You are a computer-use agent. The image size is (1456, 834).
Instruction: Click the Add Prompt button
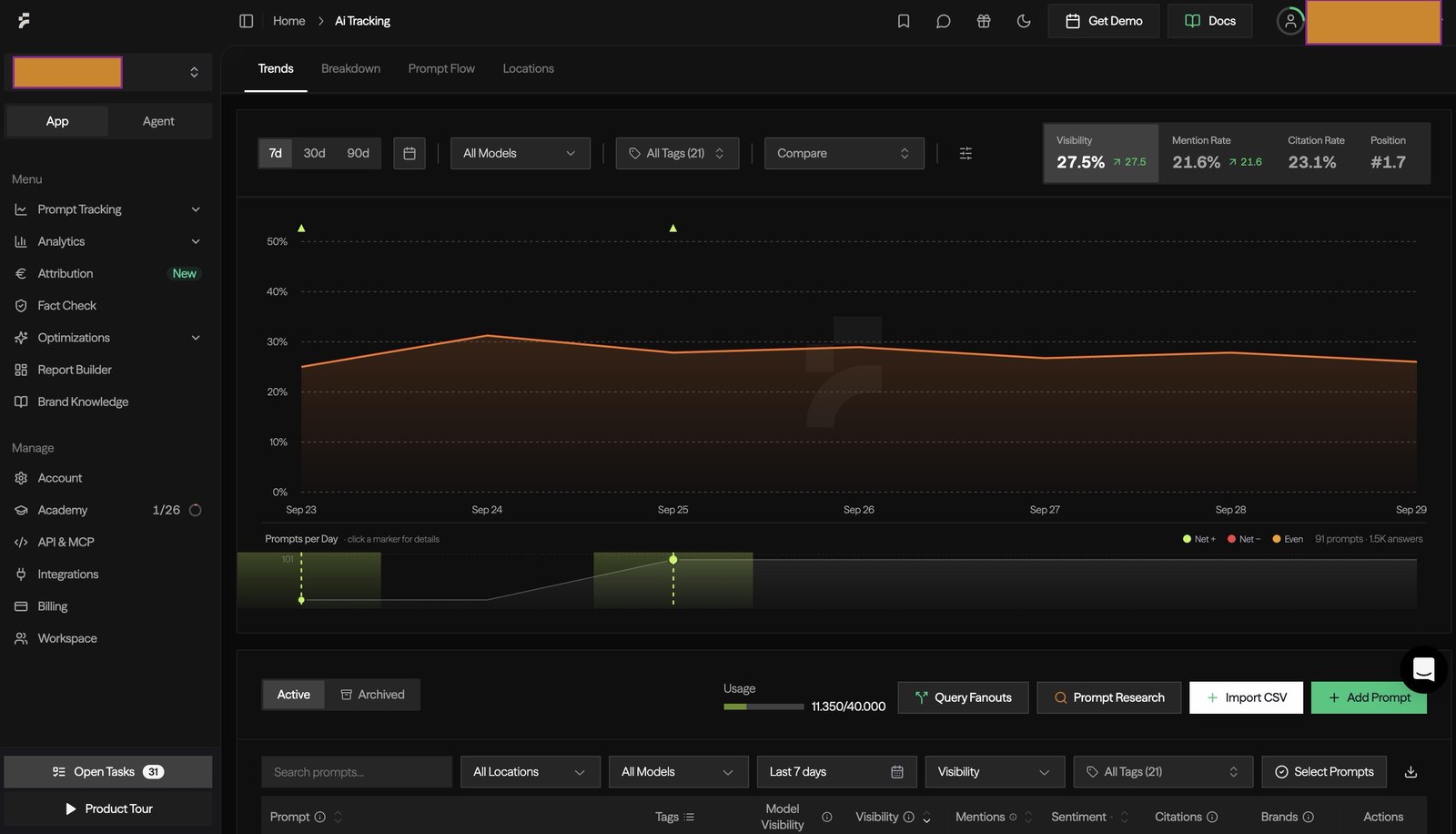pyautogui.click(x=1369, y=697)
